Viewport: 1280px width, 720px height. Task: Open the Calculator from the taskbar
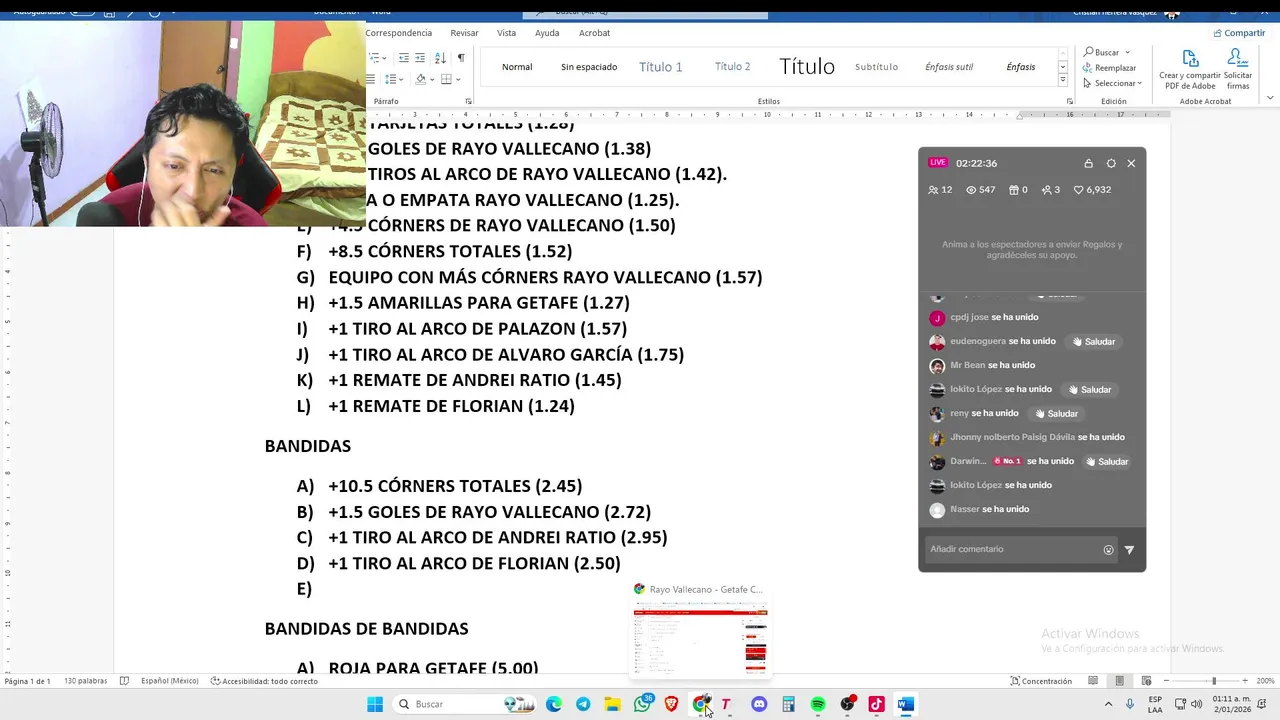tap(788, 704)
